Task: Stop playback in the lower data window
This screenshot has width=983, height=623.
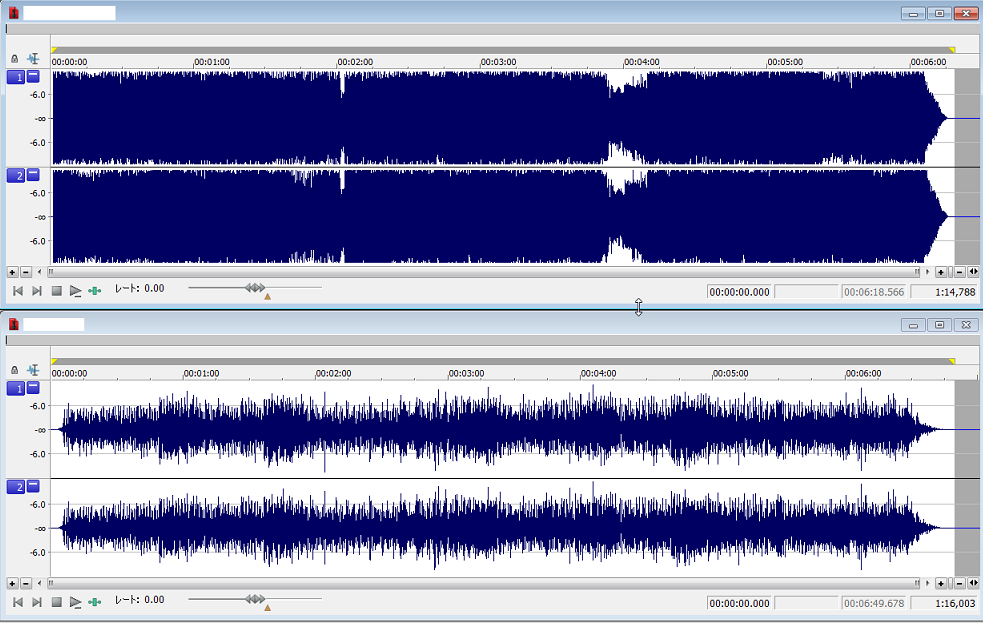Action: pos(56,602)
